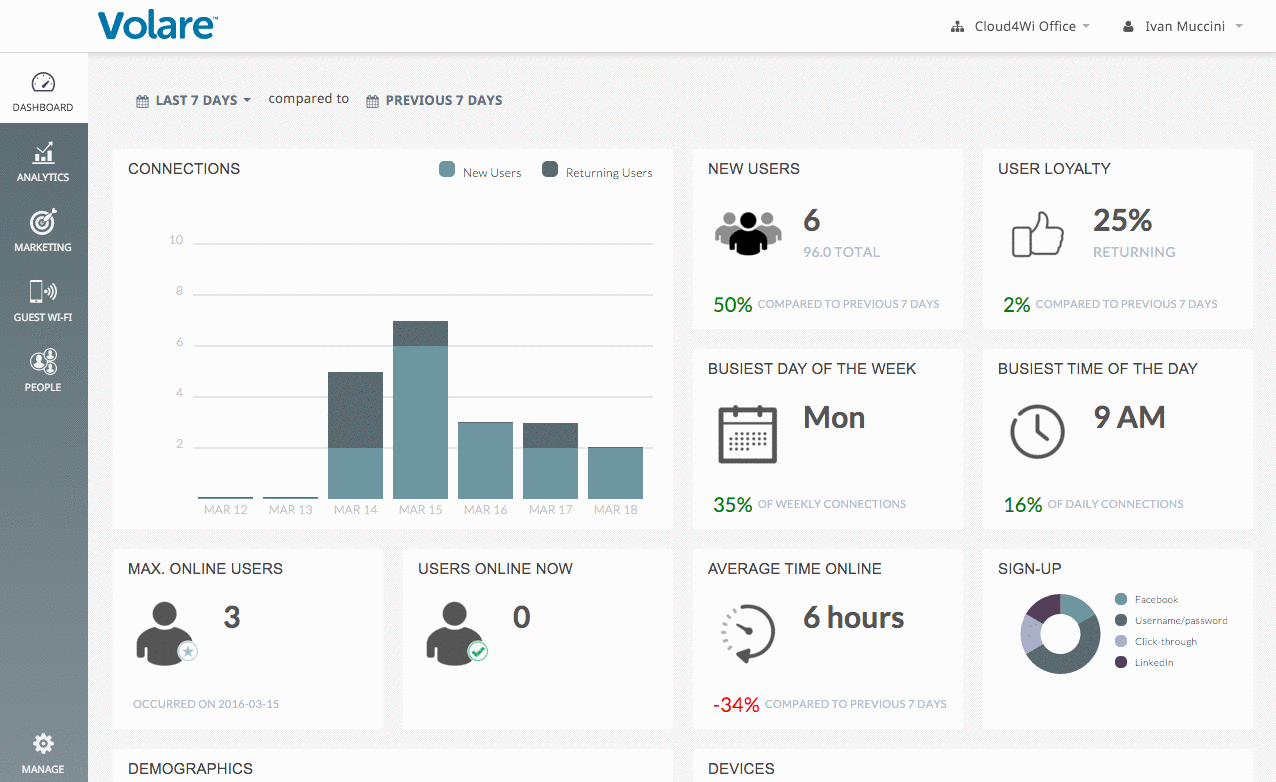Go to People section icon

pos(43,362)
